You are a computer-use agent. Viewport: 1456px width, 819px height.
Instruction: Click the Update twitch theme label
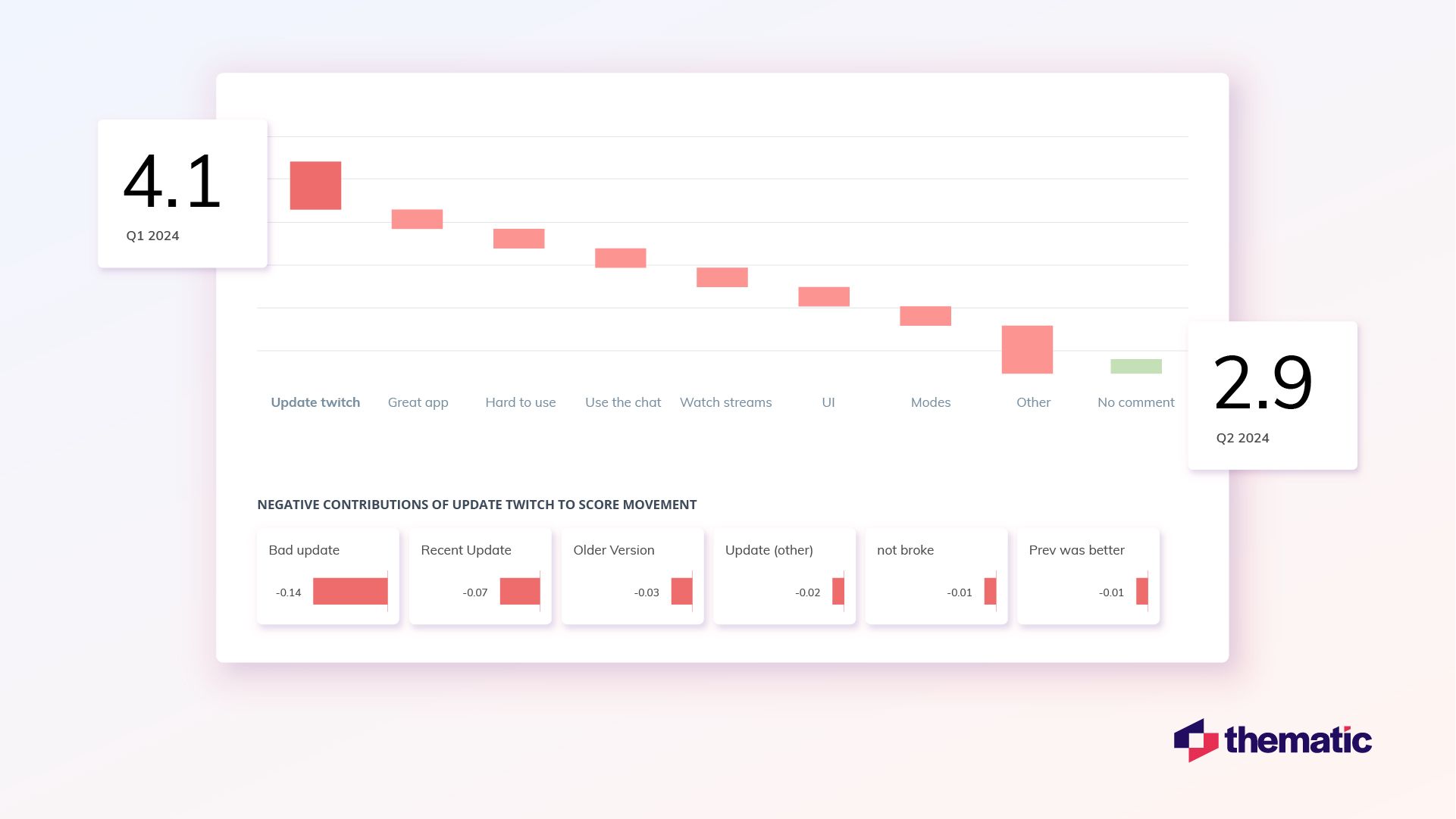[315, 401]
